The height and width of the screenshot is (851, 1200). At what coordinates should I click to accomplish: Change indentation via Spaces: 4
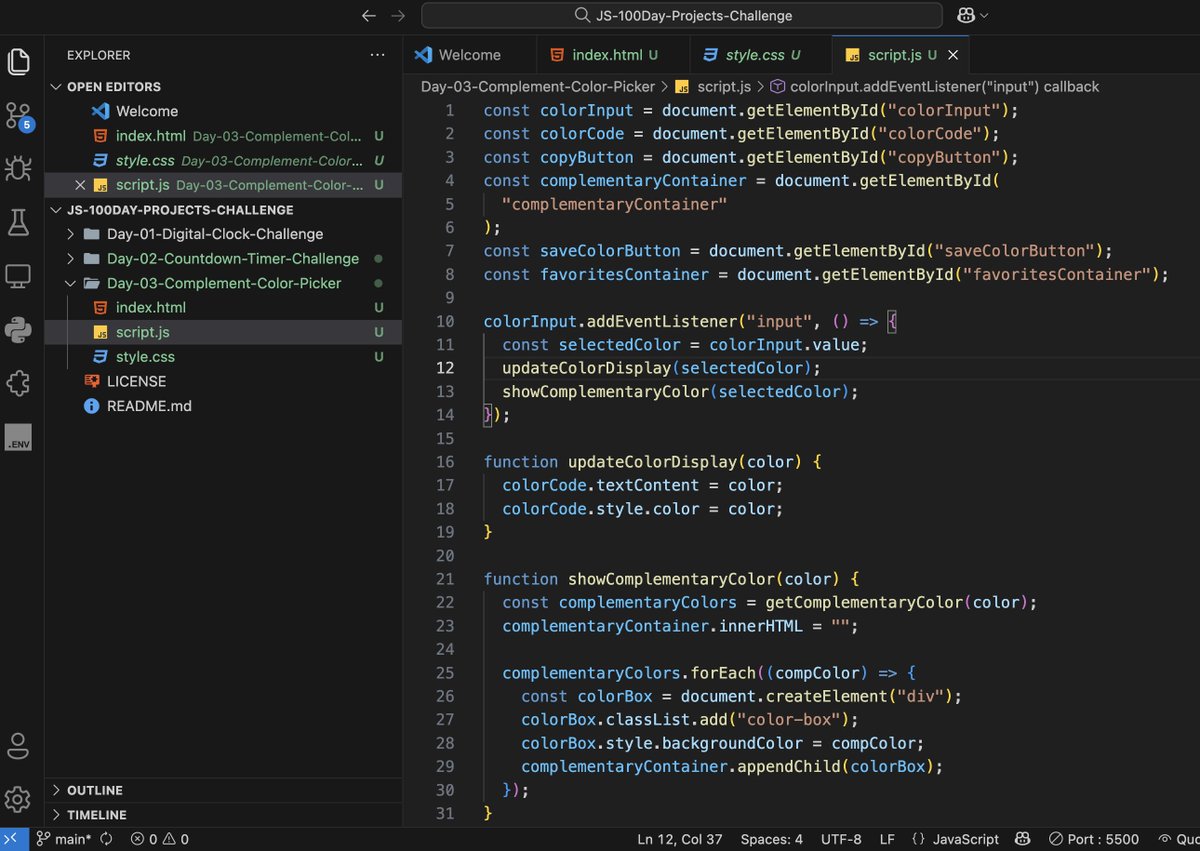pos(771,839)
